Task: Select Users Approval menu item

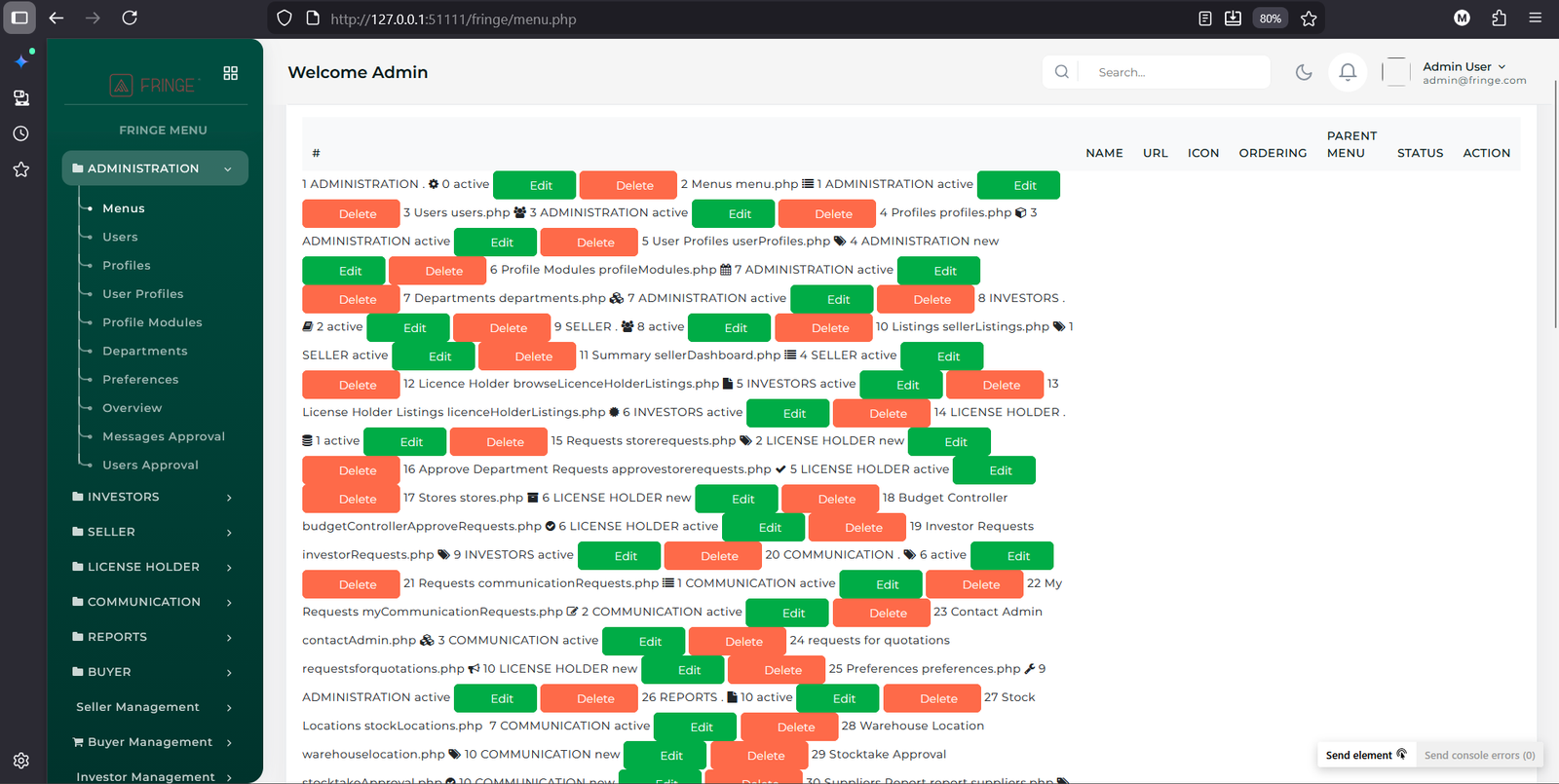Action: [150, 465]
